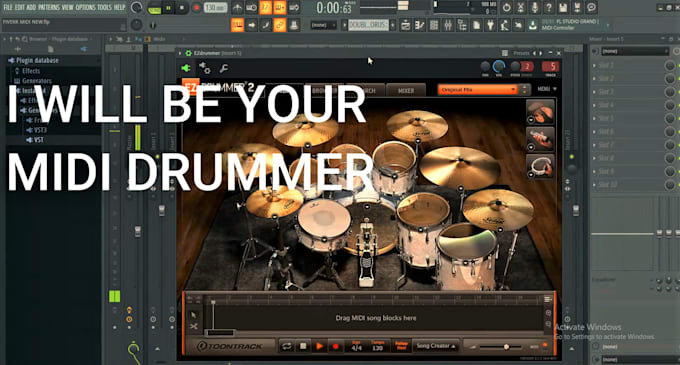
Task: Open the Browser view icon
Action: coord(462,26)
